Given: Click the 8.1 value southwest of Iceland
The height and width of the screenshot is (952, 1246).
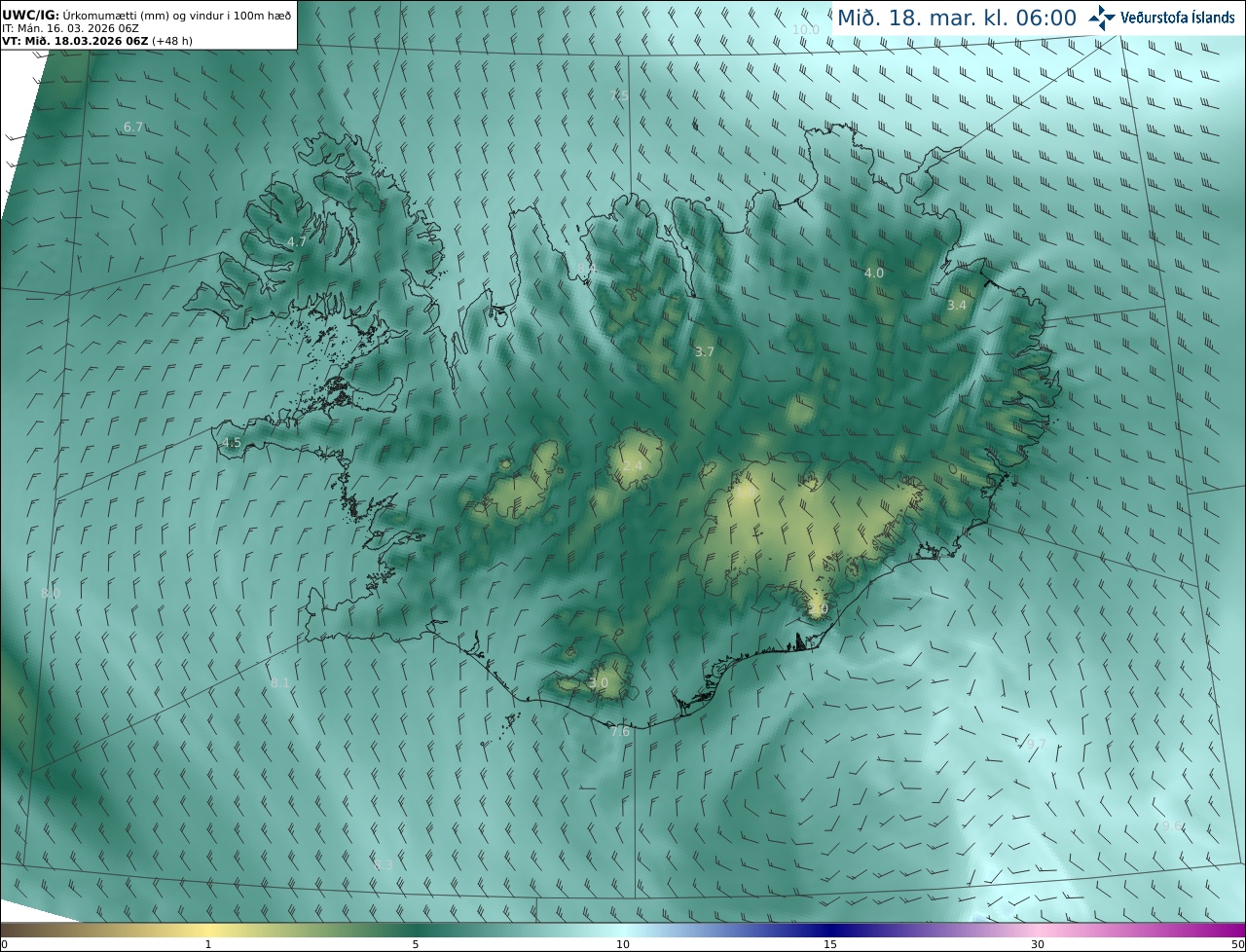Looking at the screenshot, I should (x=280, y=683).
